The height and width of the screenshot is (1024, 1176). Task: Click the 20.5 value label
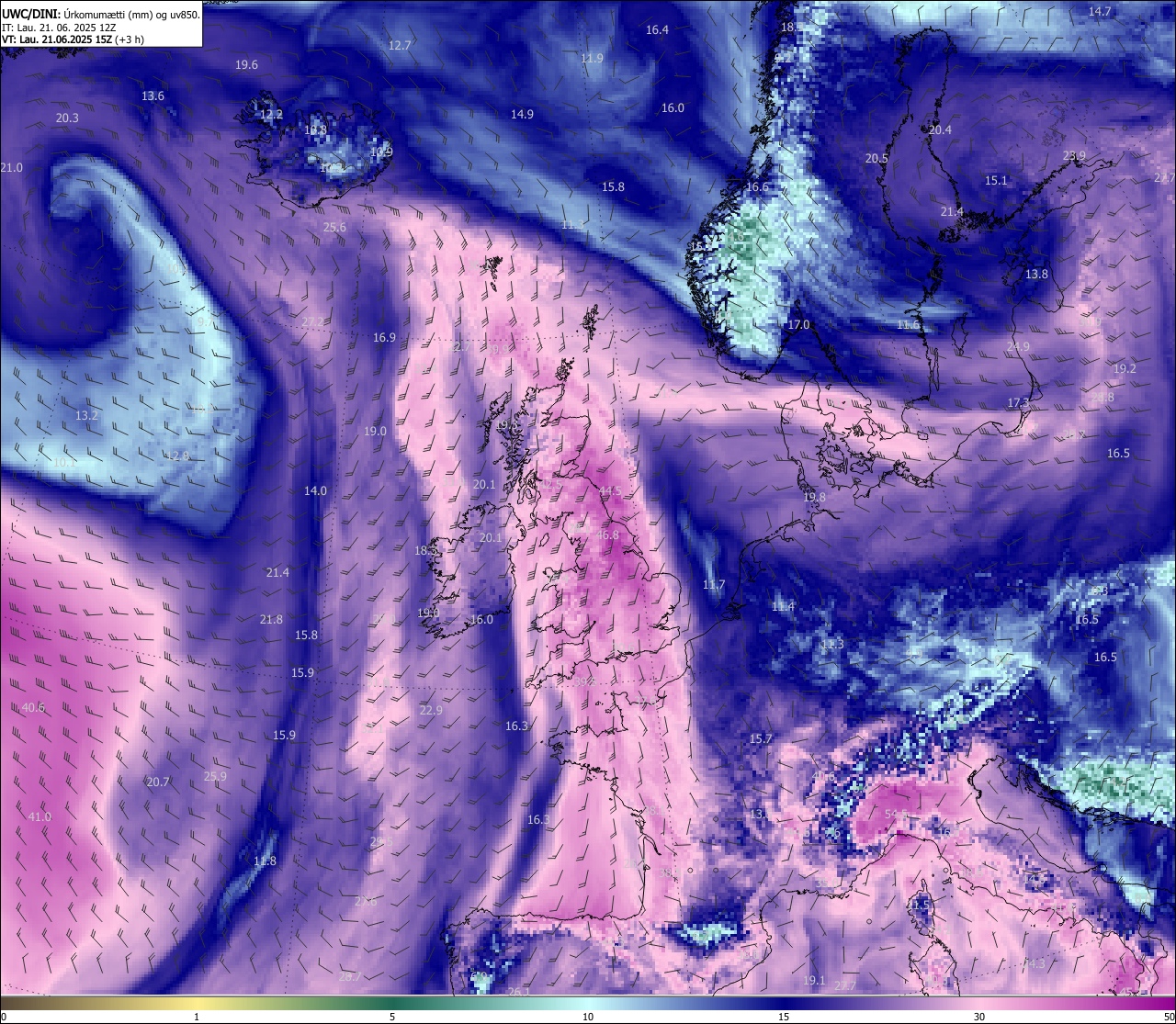tap(876, 158)
